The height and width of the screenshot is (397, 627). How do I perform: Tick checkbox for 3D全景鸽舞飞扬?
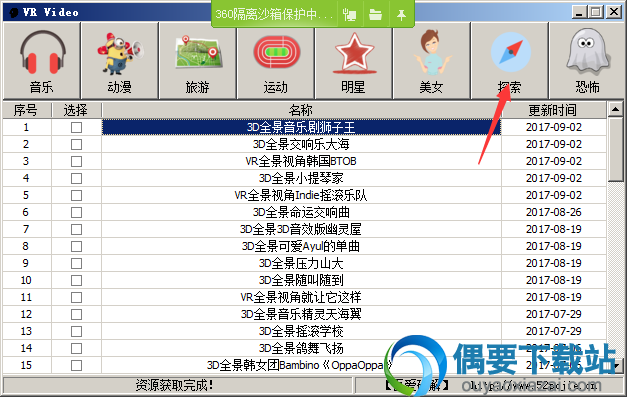pyautogui.click(x=76, y=348)
